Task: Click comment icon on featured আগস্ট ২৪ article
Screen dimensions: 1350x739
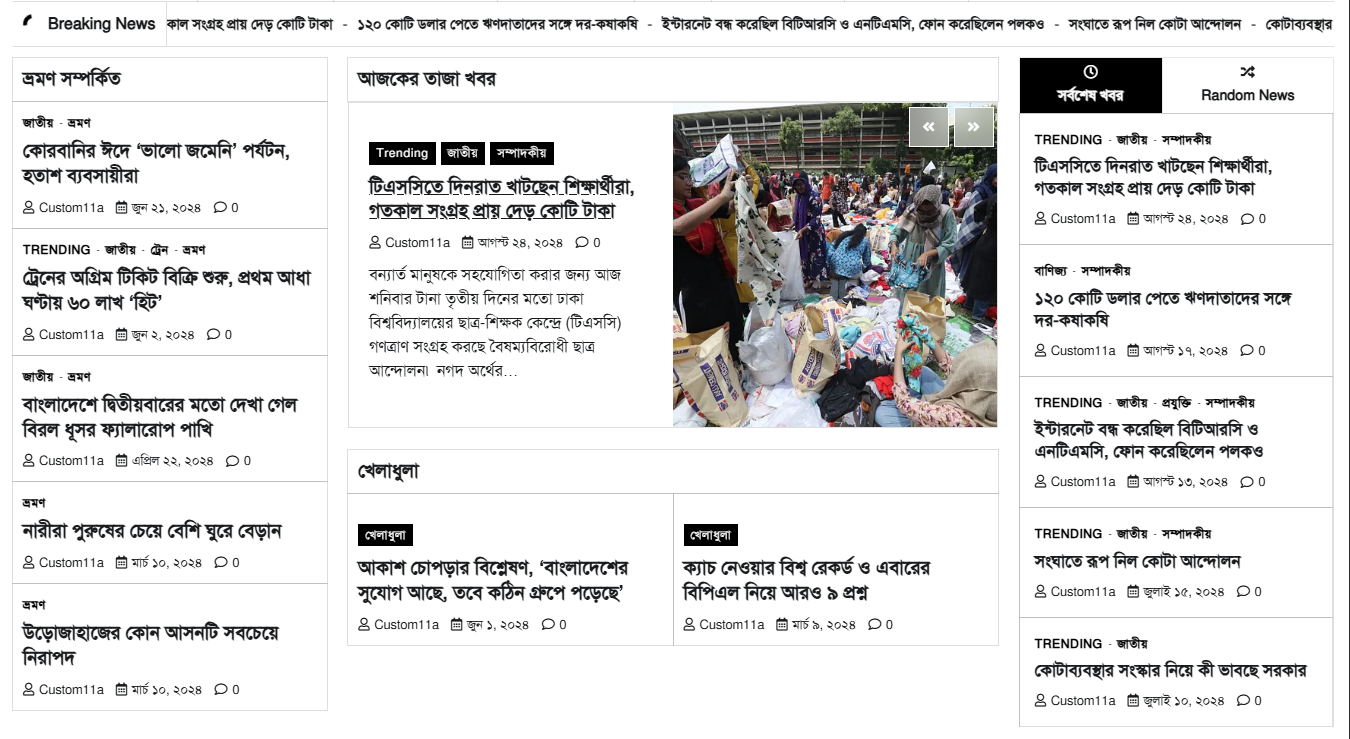Action: (x=582, y=243)
